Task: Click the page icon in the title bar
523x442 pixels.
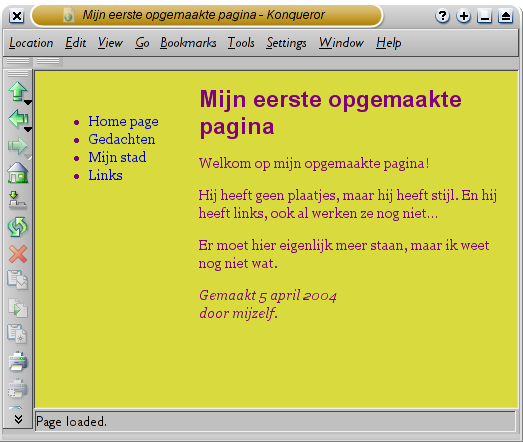Action: [x=68, y=15]
